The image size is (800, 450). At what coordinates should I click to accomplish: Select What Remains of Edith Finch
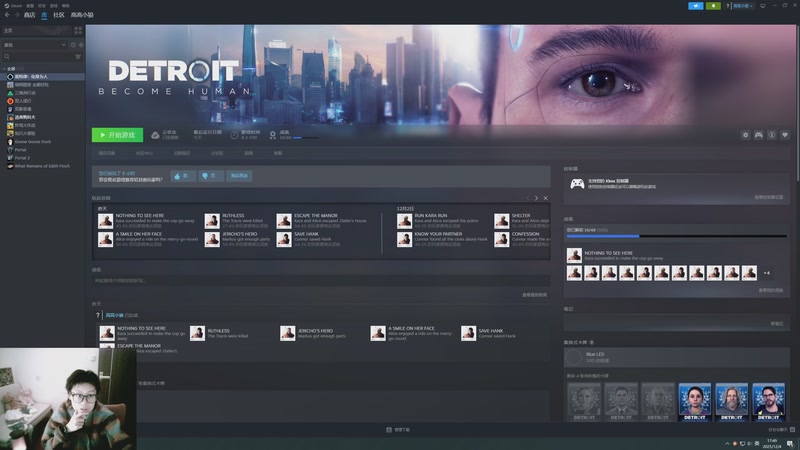point(38,166)
